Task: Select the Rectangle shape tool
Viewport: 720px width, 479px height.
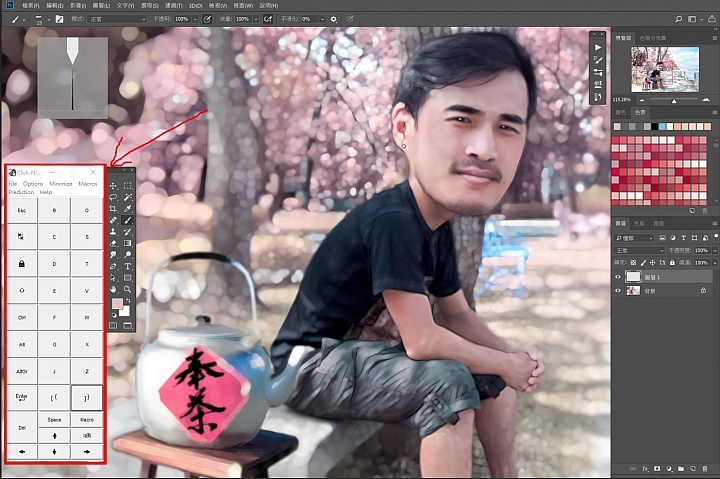Action: 128,277
